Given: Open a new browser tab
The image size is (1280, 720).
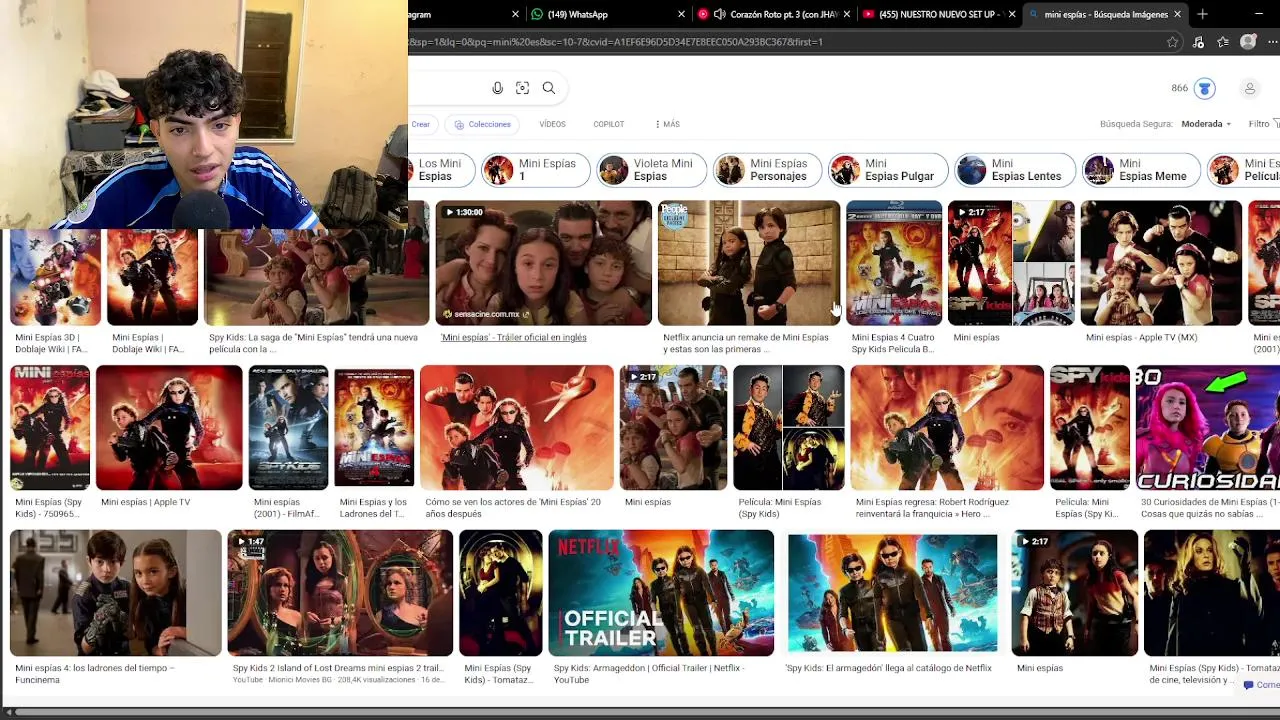Looking at the screenshot, I should click(1202, 14).
